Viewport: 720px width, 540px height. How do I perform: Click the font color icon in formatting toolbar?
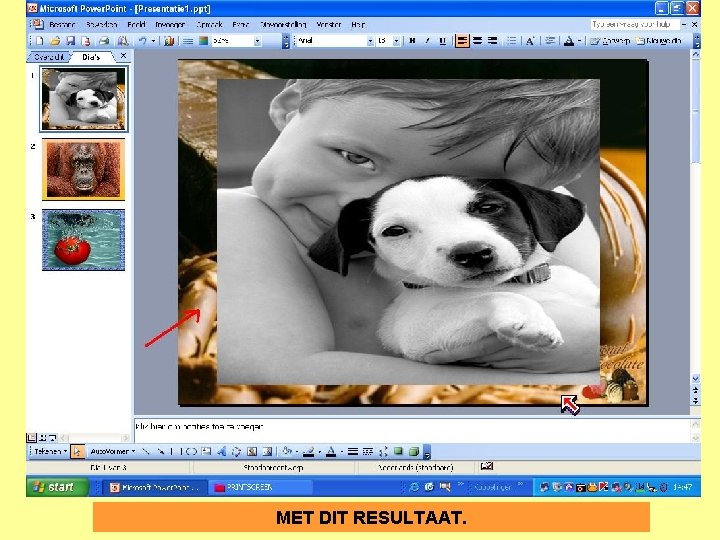point(568,41)
